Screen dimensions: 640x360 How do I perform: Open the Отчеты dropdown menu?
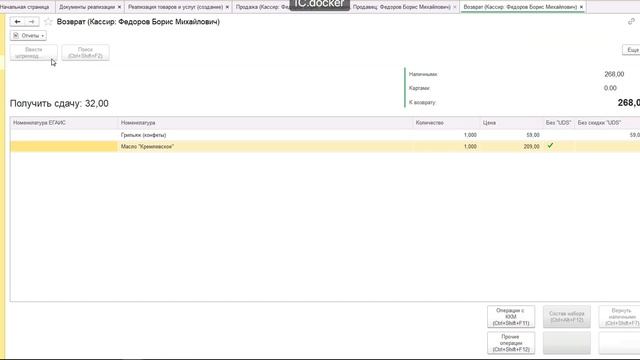coord(28,36)
